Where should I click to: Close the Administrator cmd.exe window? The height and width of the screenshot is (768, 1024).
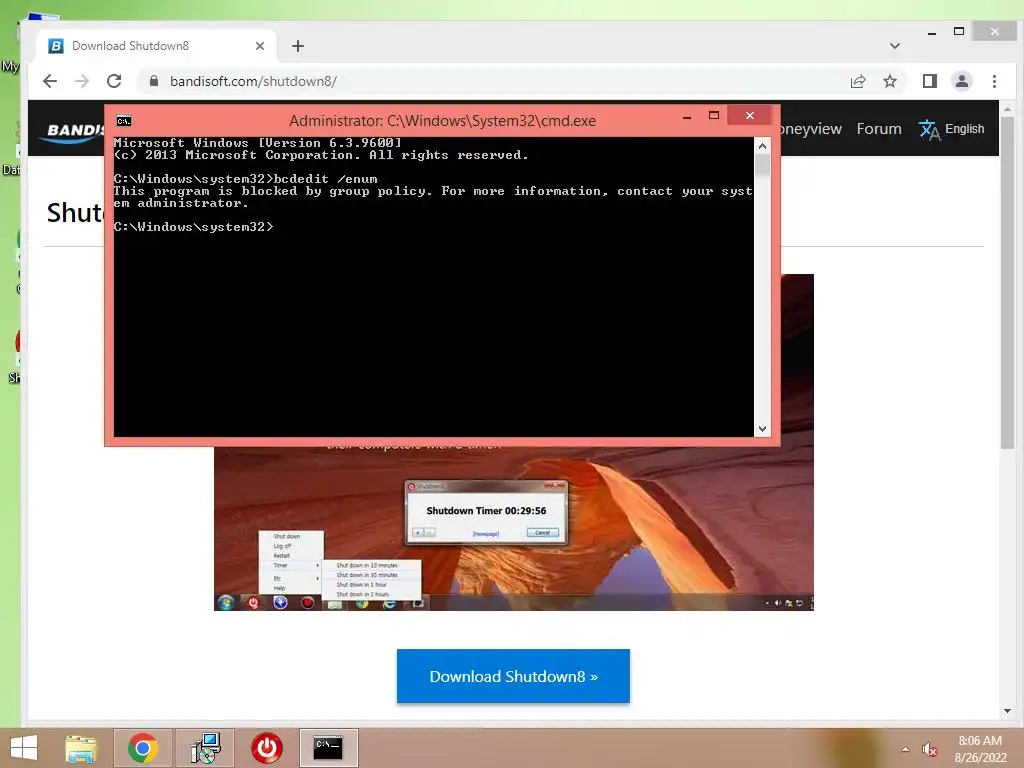tap(750, 116)
